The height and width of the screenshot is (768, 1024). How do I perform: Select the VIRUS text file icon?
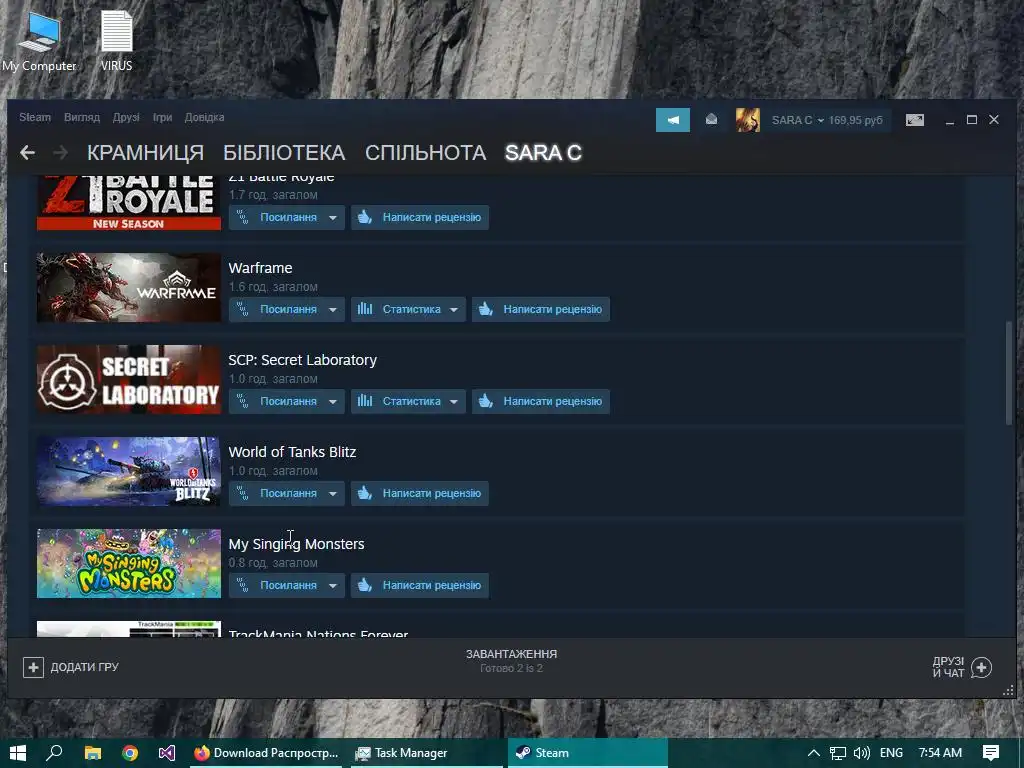click(x=116, y=40)
